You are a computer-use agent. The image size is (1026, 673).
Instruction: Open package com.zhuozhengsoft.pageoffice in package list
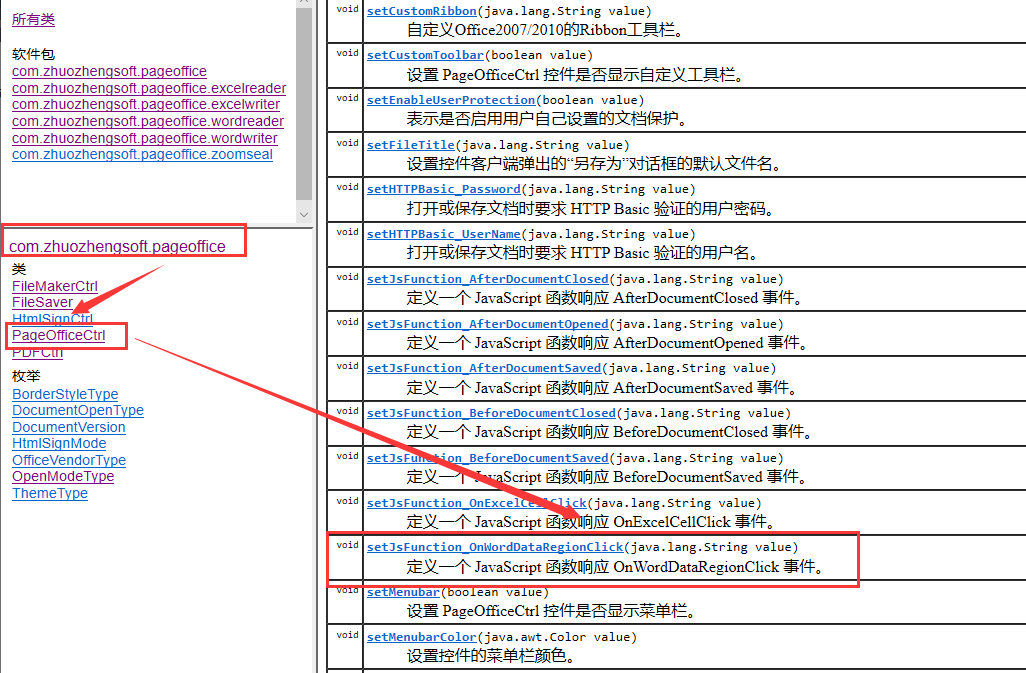(109, 71)
